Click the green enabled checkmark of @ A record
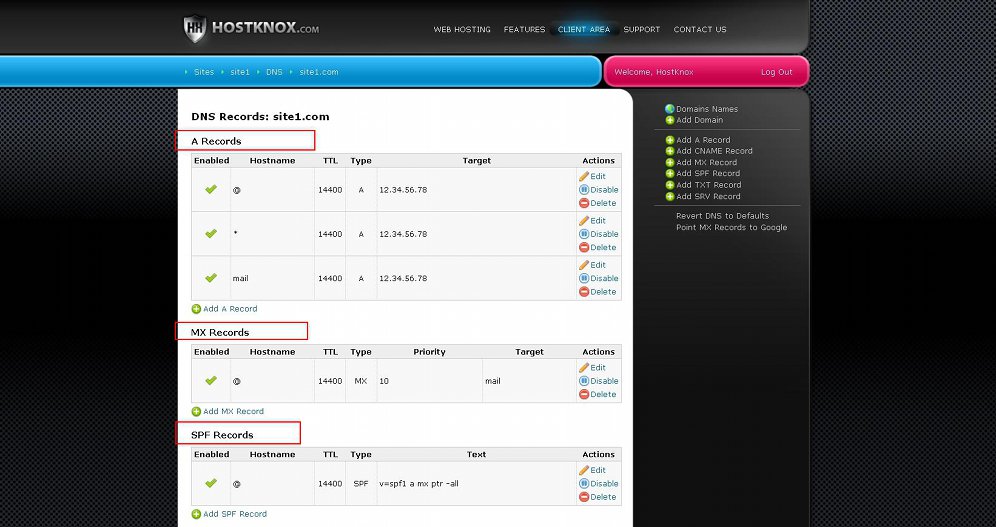Screen dimensions: 996x527 (211, 189)
